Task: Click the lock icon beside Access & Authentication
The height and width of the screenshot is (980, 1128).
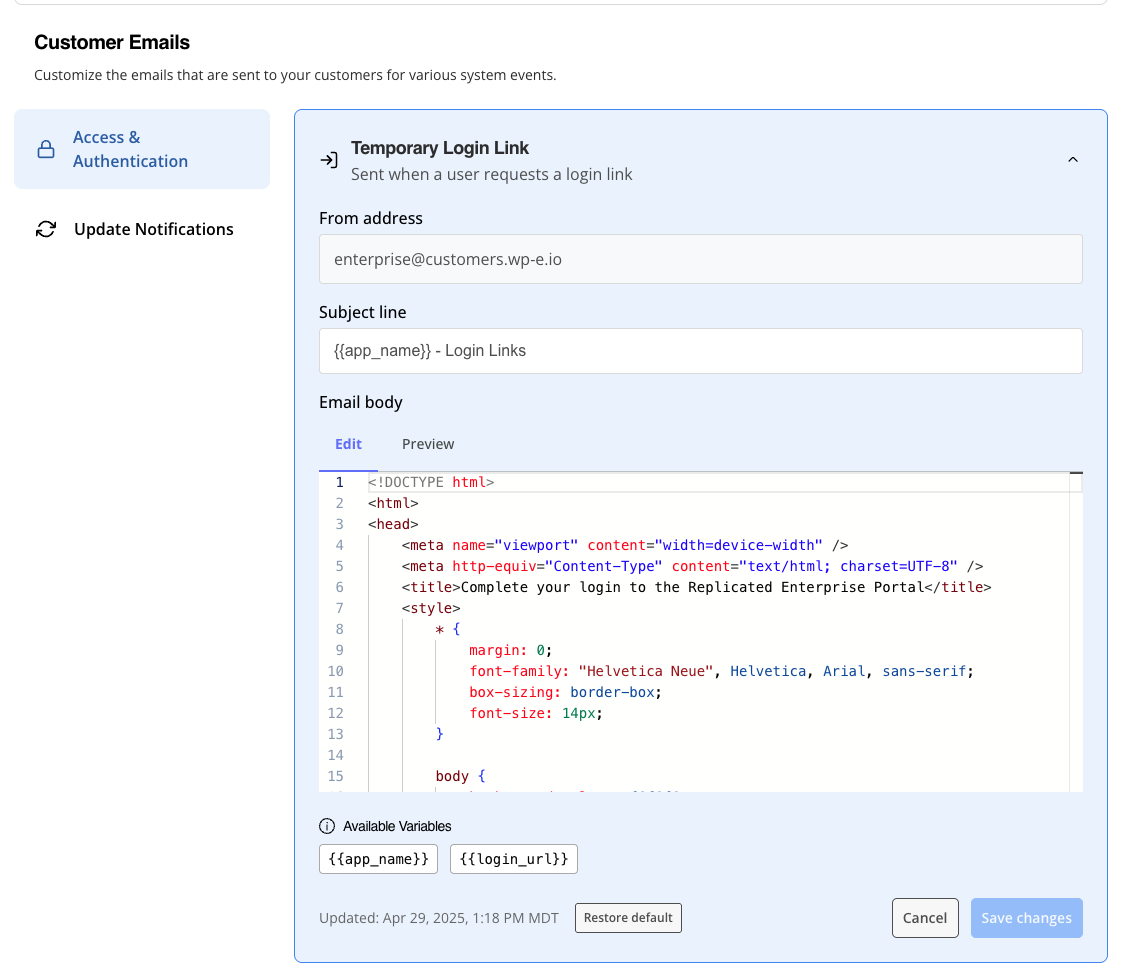Action: click(x=45, y=148)
